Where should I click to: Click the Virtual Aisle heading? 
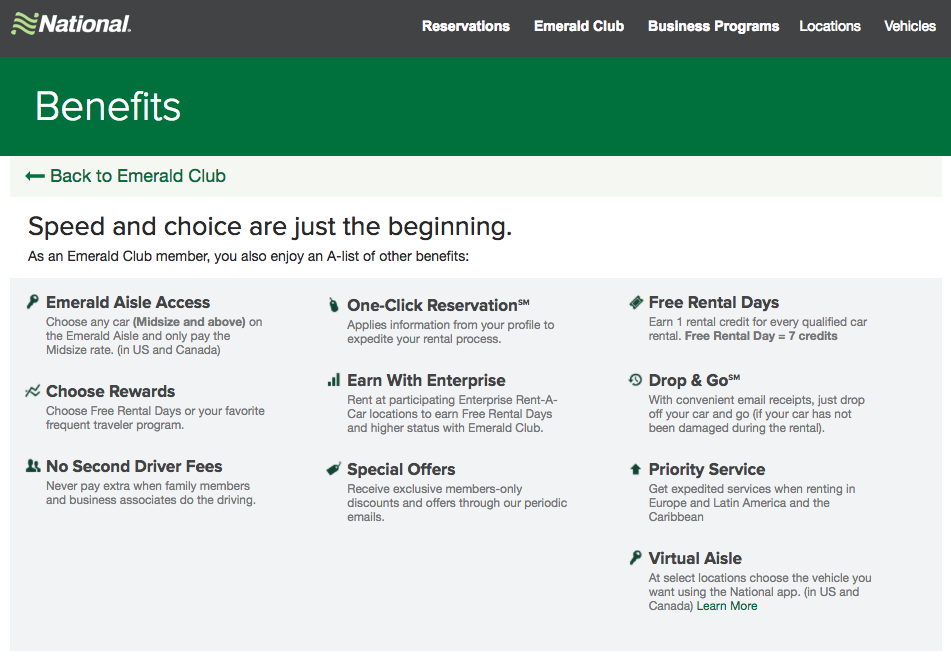point(695,558)
